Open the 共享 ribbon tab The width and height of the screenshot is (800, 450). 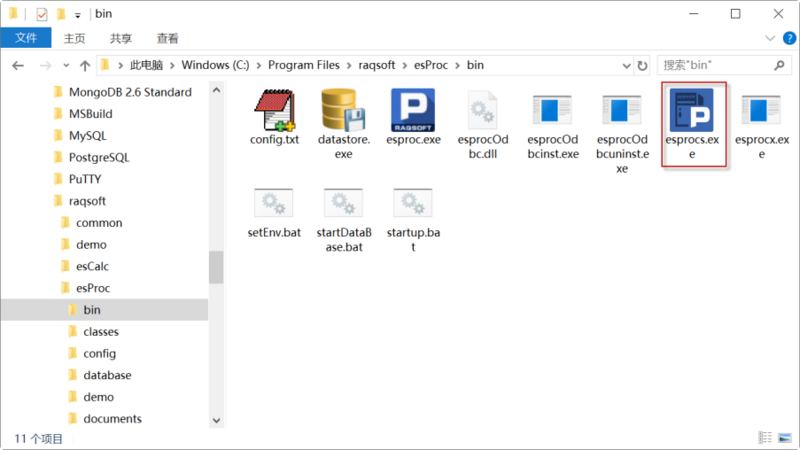(x=121, y=38)
